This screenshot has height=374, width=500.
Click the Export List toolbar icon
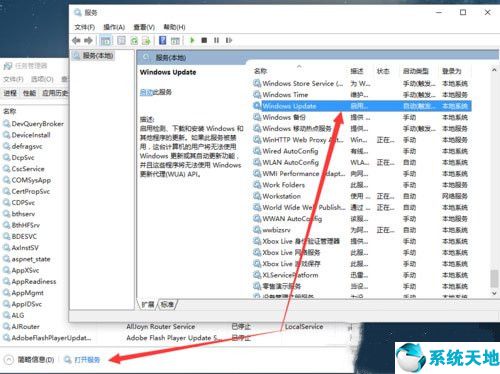click(x=146, y=41)
